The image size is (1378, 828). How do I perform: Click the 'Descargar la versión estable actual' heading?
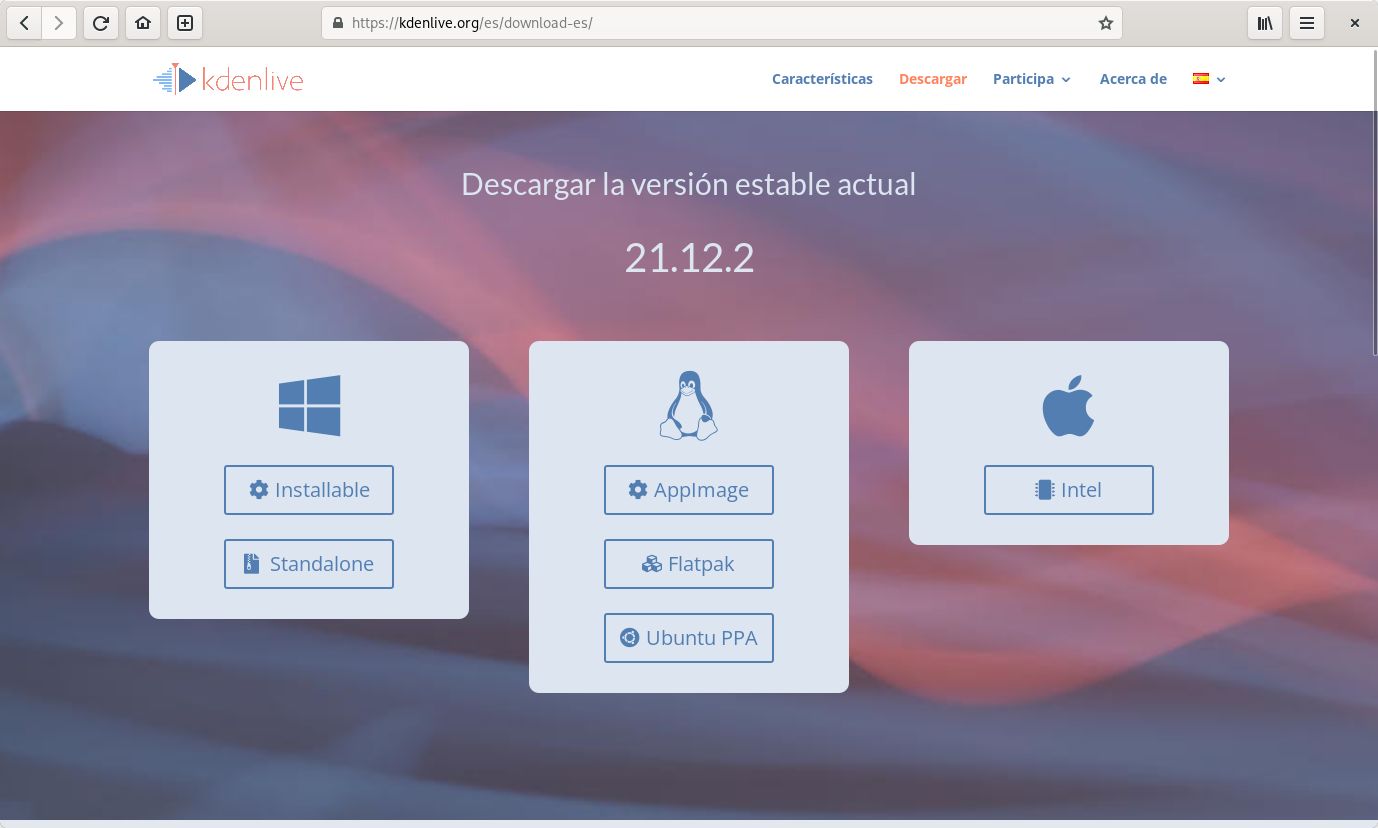pyautogui.click(x=689, y=185)
